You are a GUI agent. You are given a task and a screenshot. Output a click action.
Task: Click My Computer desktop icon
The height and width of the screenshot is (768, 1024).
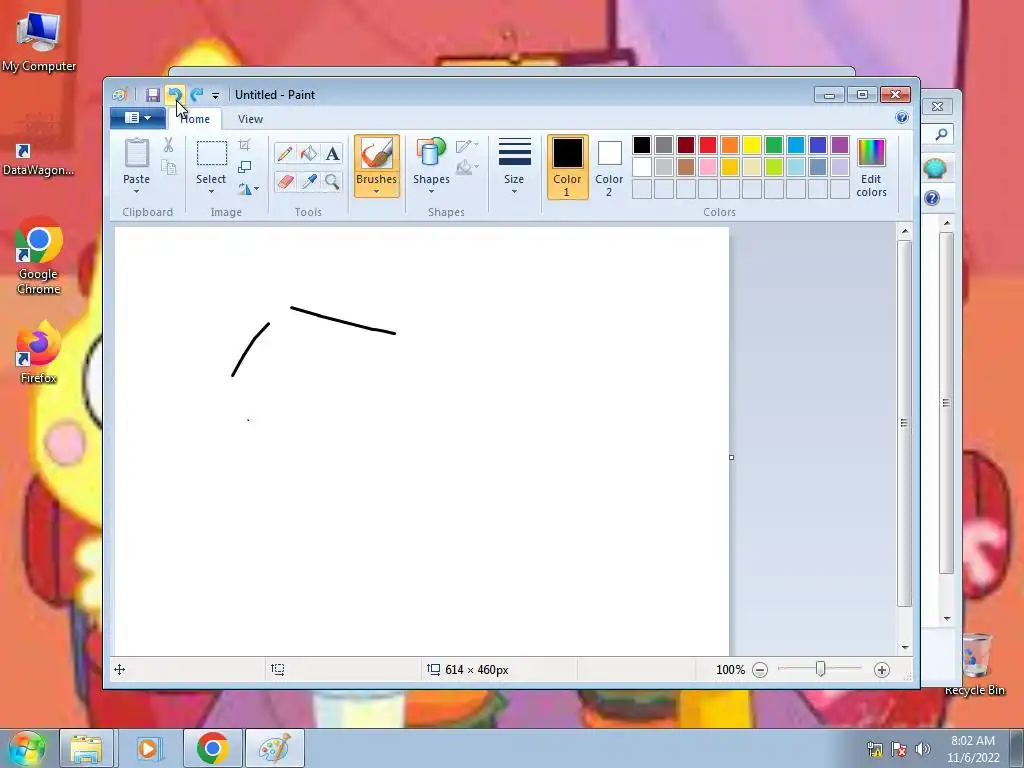pos(39,42)
